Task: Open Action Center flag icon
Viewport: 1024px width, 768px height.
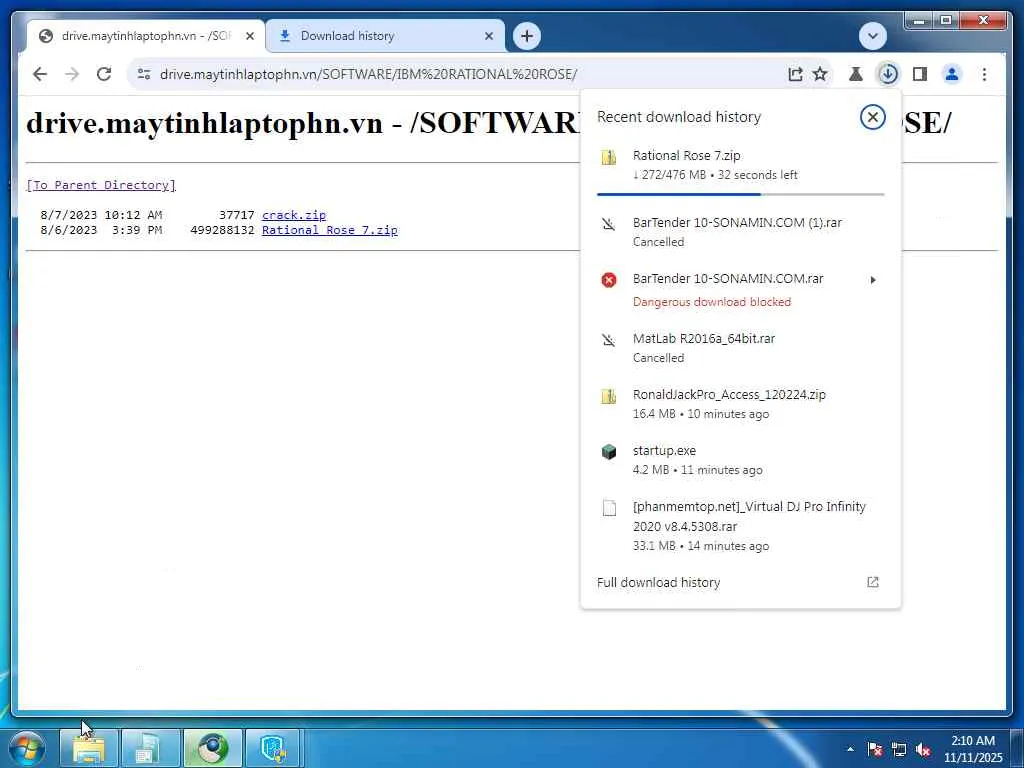Action: 875,749
